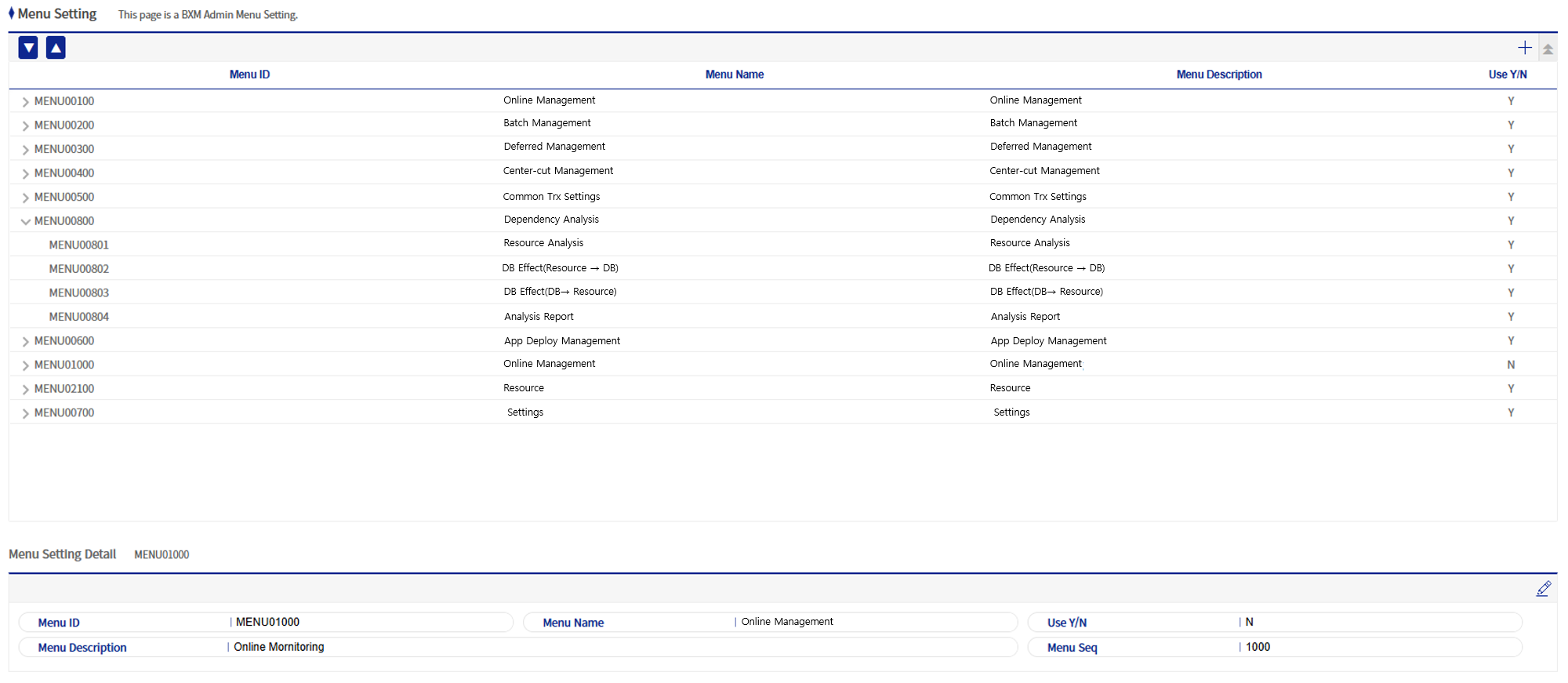Viewport: 1568px width, 683px height.
Task: Click the pencil edit icon
Action: (x=1543, y=588)
